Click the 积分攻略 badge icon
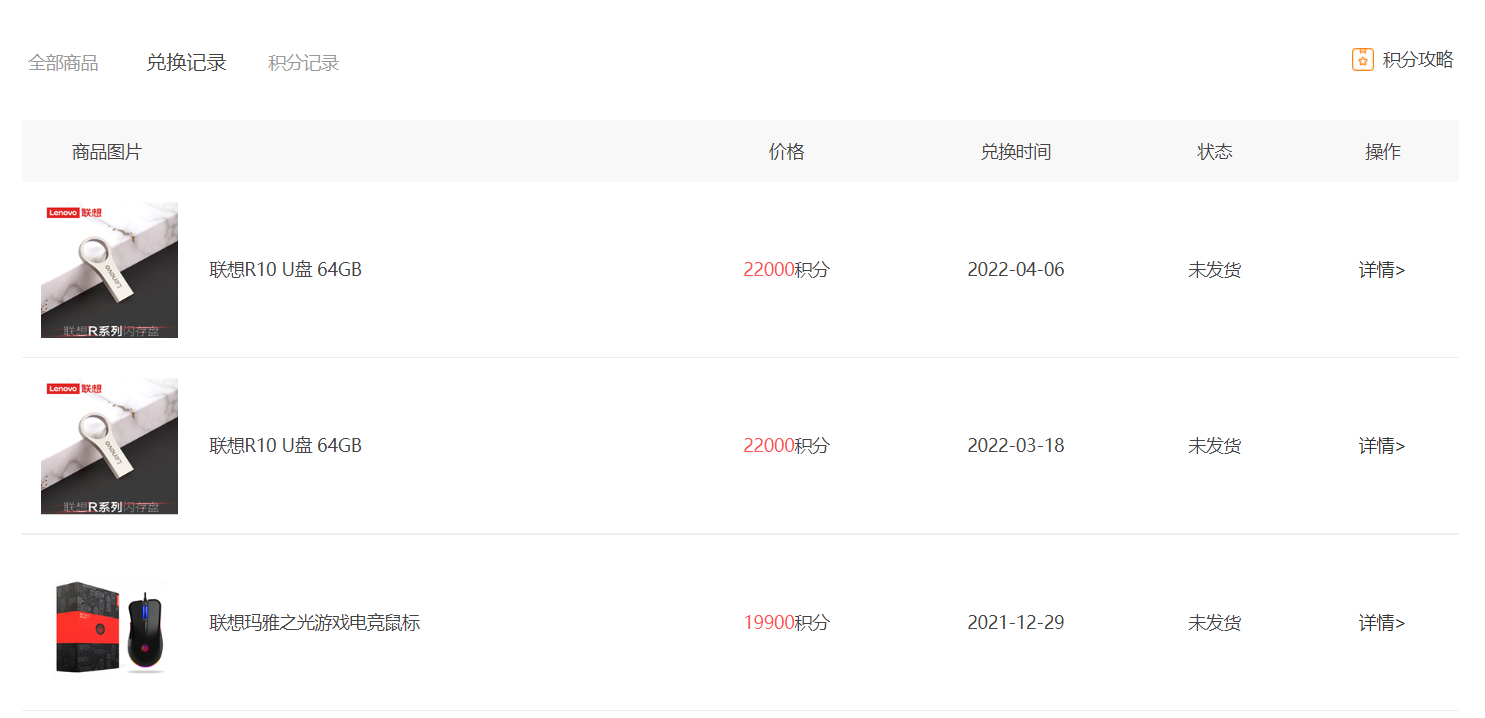This screenshot has height=718, width=1485. pyautogui.click(x=1362, y=60)
